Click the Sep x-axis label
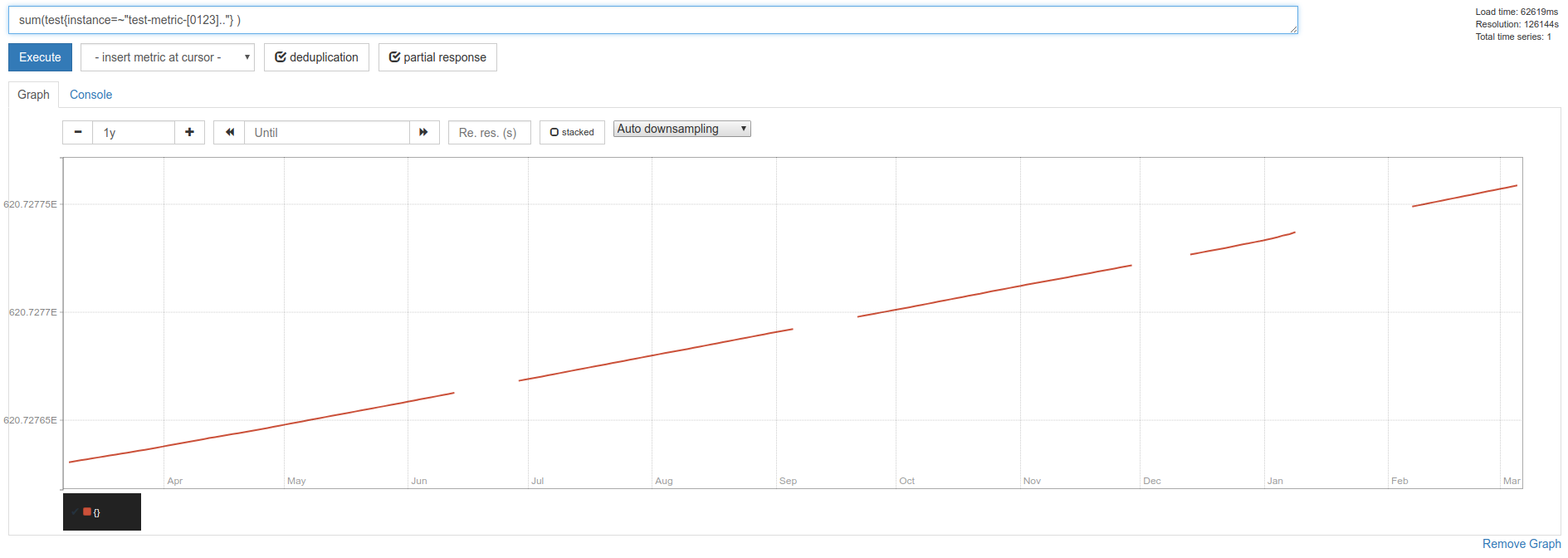This screenshot has height=558, width=1568. coord(789,481)
